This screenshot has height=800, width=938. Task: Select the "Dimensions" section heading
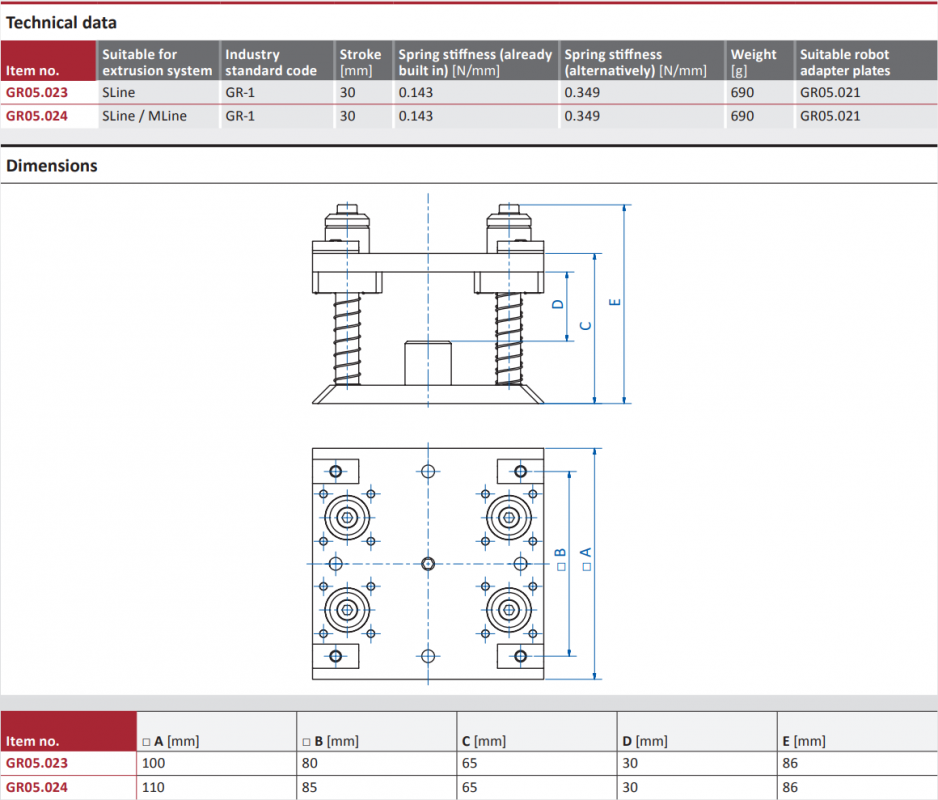click(51, 166)
